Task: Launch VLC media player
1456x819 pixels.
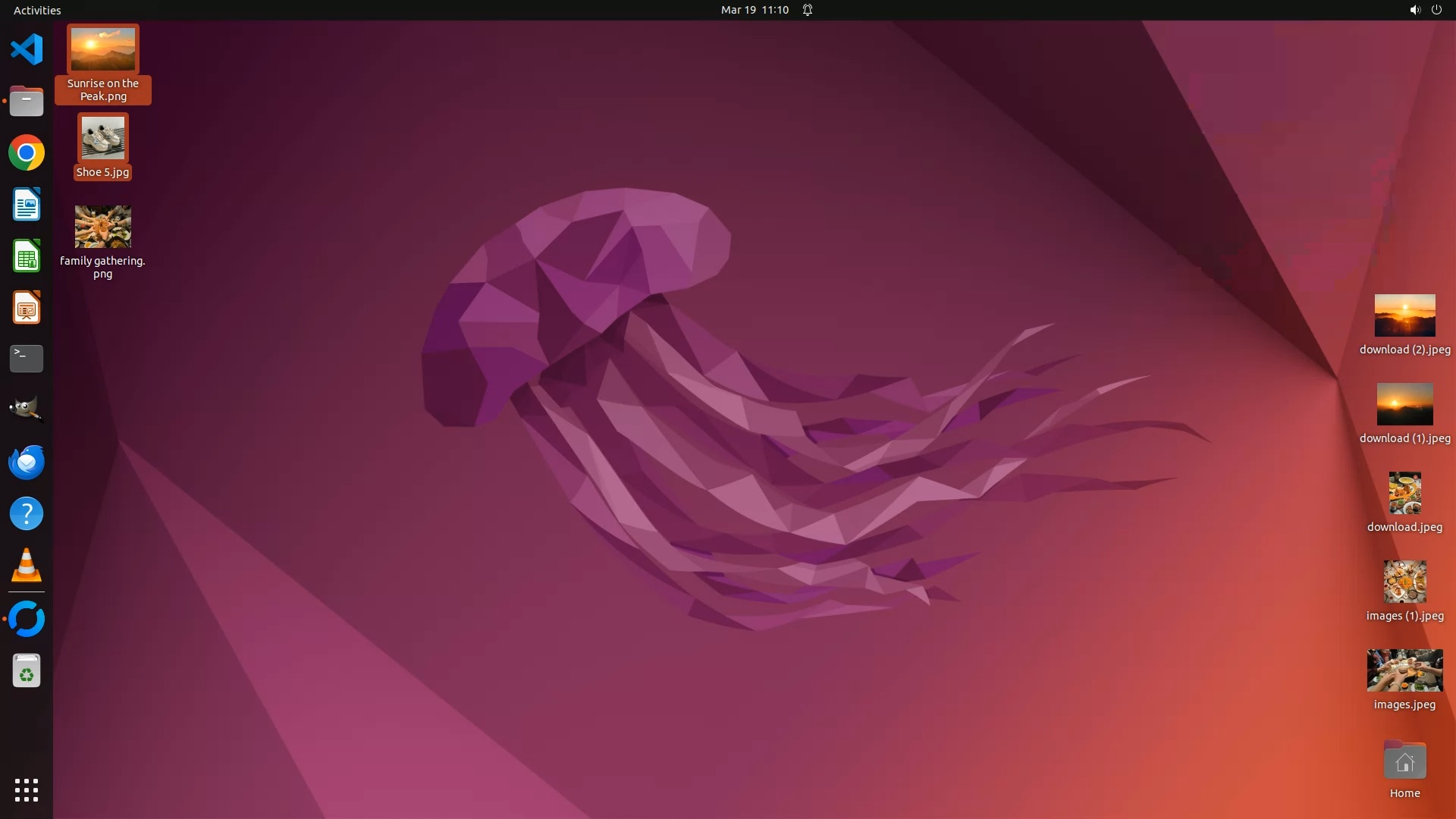Action: [x=27, y=566]
